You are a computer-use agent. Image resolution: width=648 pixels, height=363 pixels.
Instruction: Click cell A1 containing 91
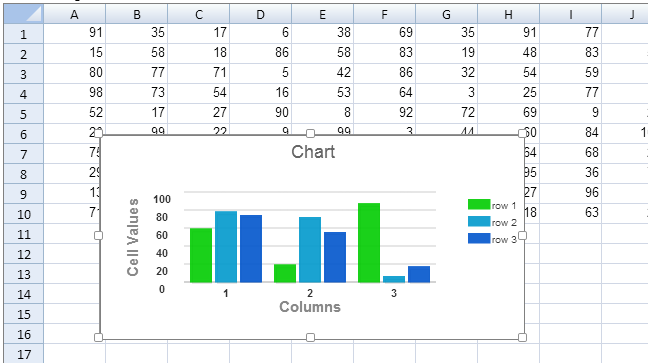click(74, 32)
